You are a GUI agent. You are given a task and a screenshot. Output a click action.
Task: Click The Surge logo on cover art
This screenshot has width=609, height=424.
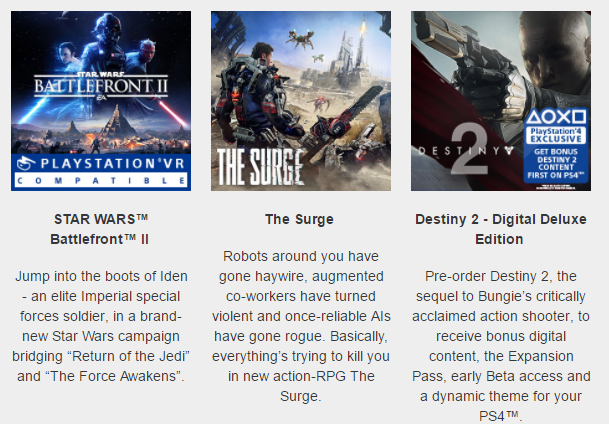[260, 167]
